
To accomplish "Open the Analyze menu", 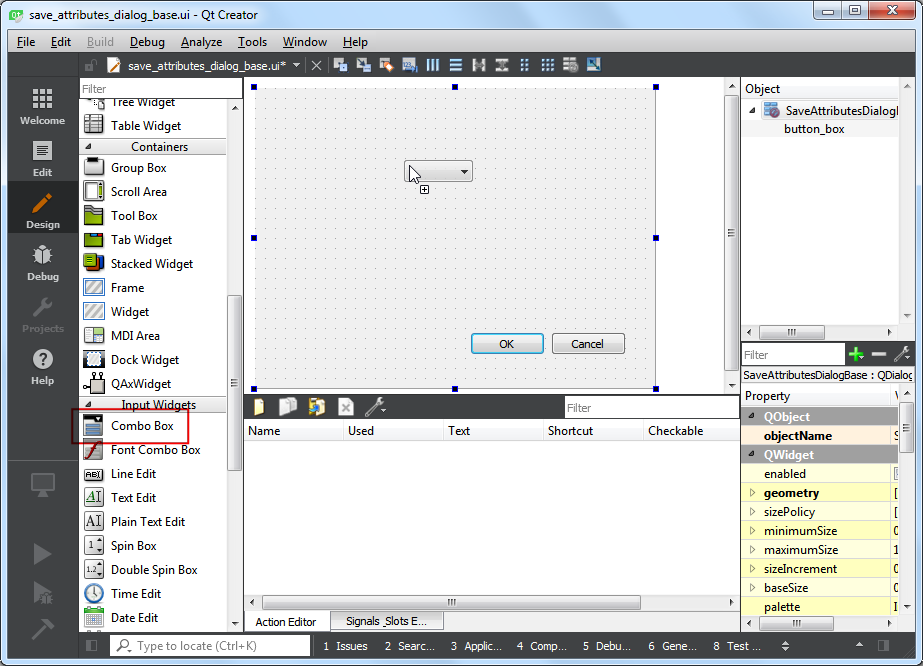I will [201, 42].
